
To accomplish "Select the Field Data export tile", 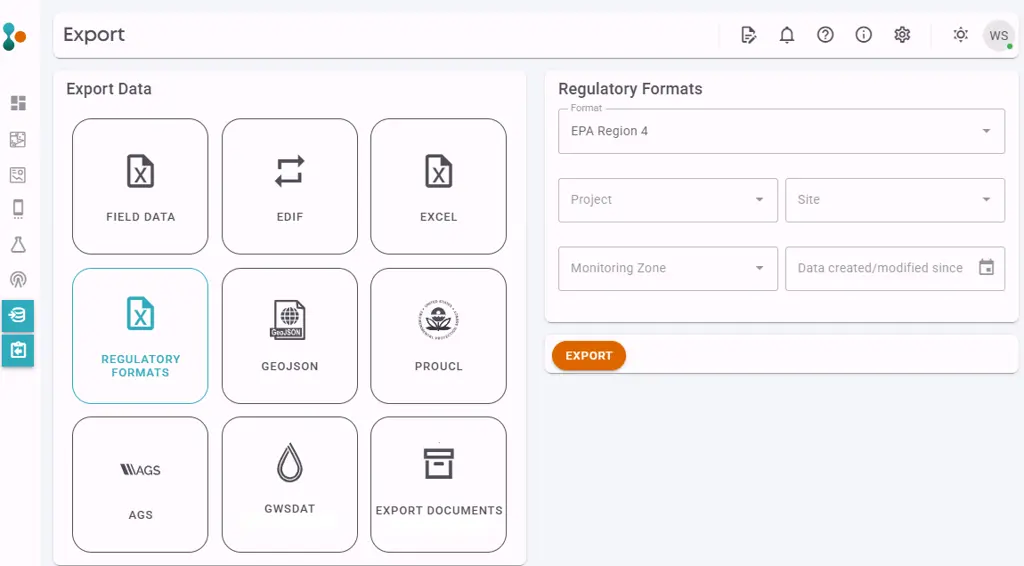I will [140, 187].
